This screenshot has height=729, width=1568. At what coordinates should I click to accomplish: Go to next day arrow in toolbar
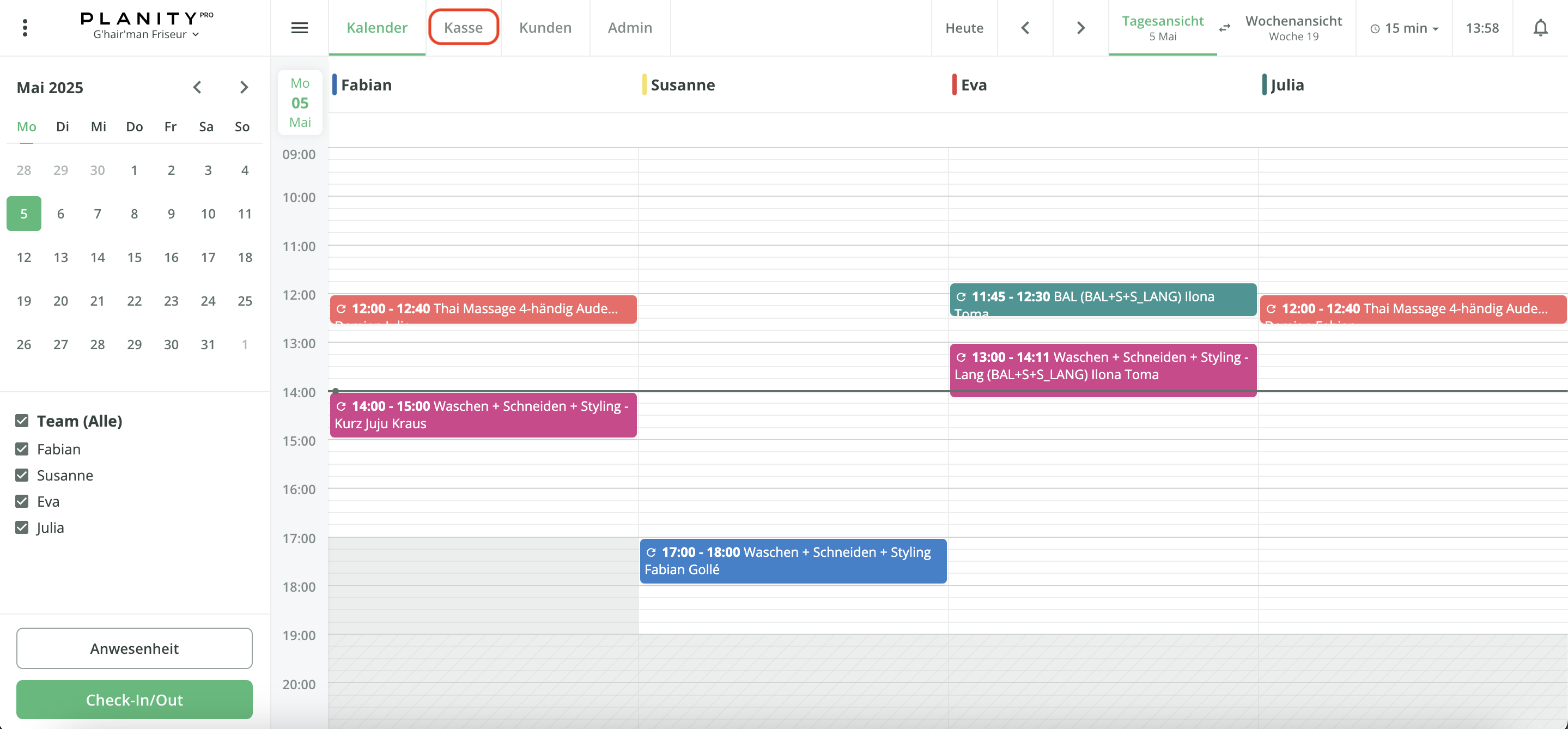click(1080, 28)
